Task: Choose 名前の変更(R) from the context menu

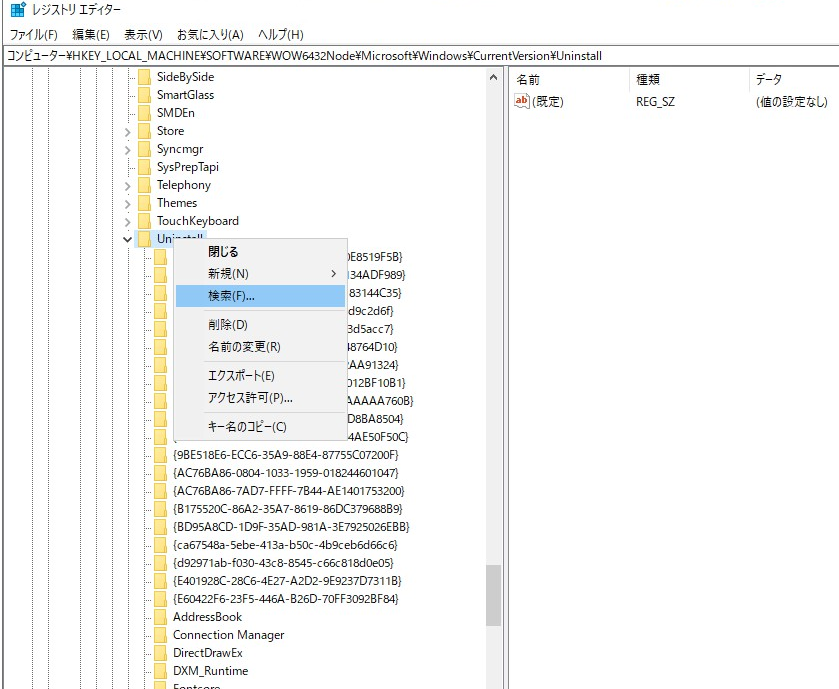Action: tap(261, 347)
